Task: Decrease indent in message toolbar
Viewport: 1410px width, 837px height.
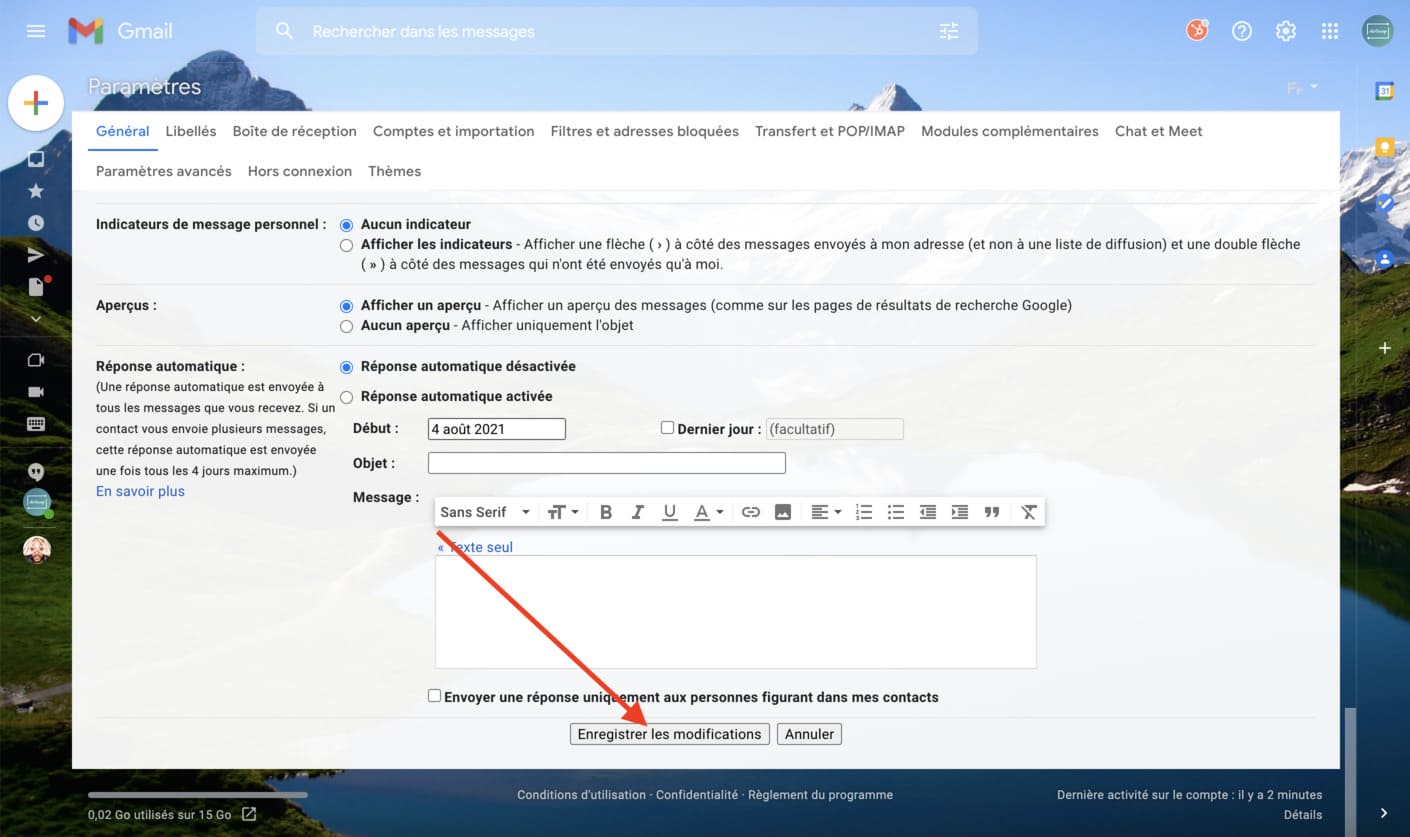Action: (928, 512)
